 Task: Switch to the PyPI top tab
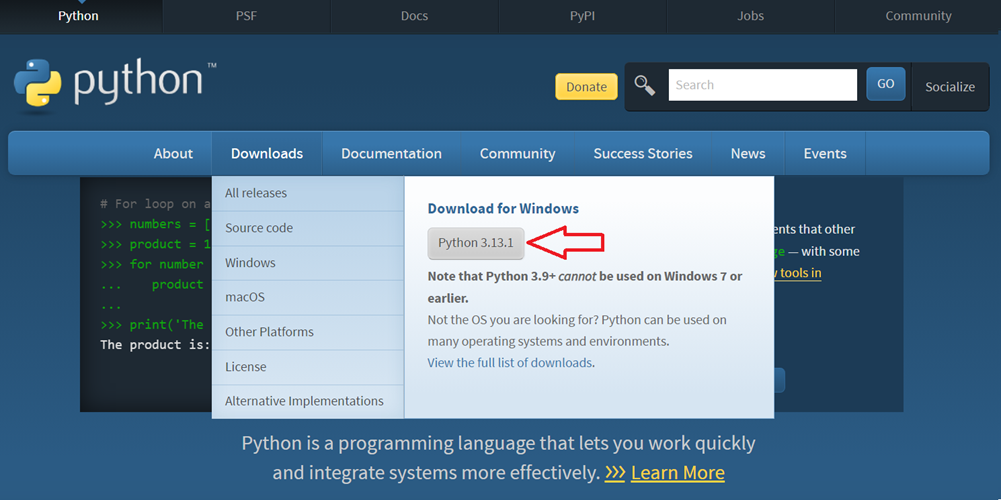click(x=582, y=16)
